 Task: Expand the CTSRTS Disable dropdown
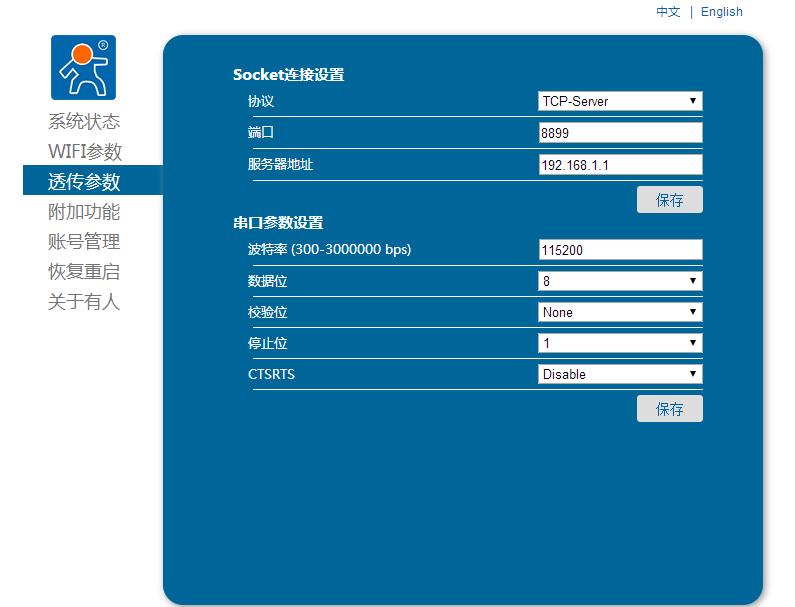tap(620, 374)
